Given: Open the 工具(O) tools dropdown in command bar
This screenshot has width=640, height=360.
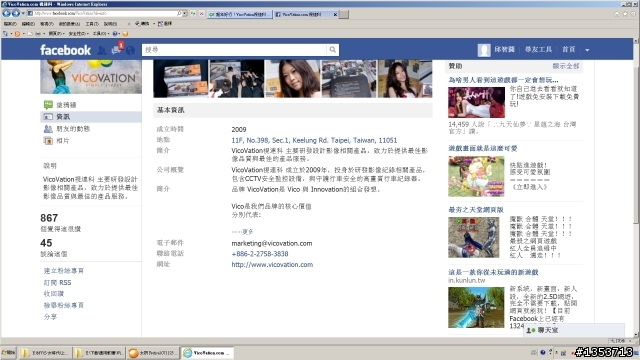Looking at the screenshot, I should (x=101, y=33).
